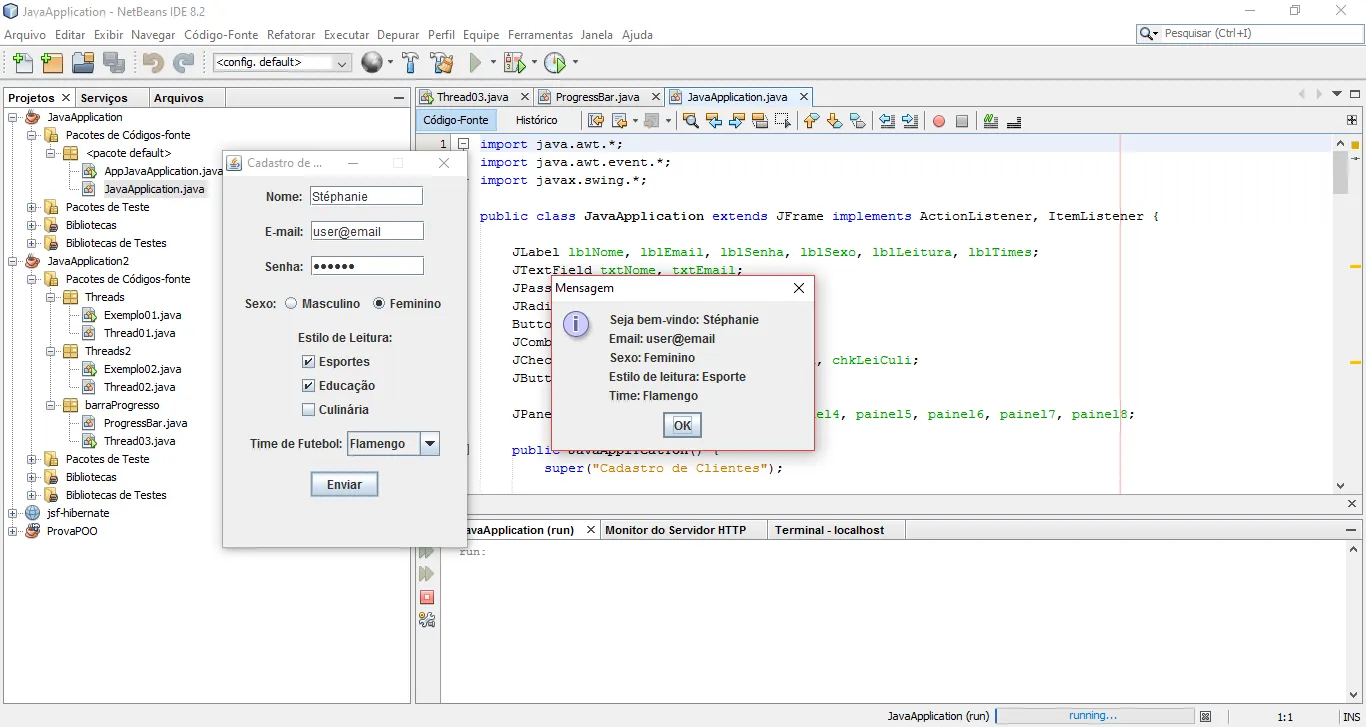Viewport: 1366px width, 727px height.
Task: Click OK in the Mensagem dialog
Action: pos(682,425)
